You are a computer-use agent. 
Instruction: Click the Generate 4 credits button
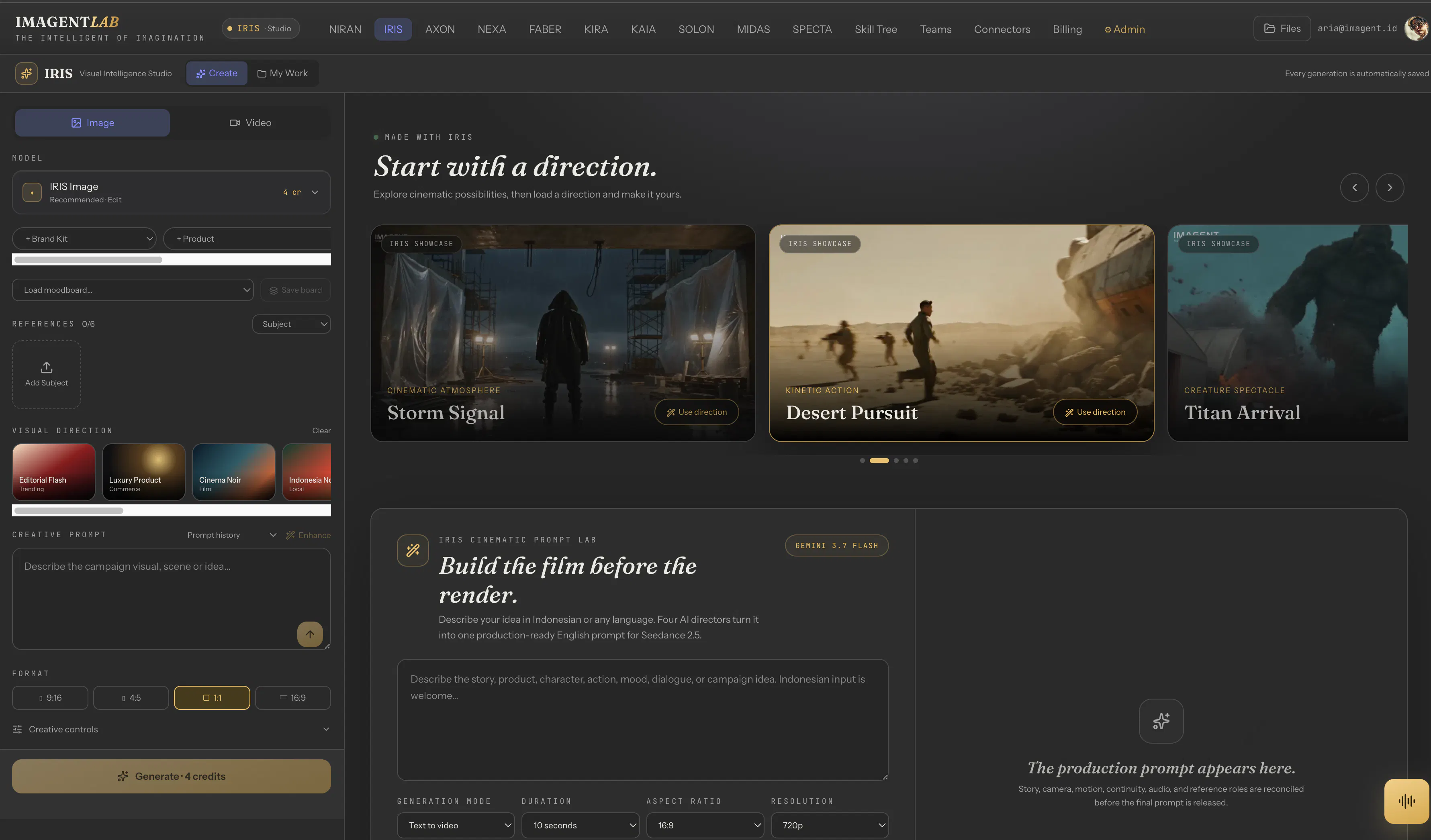click(x=172, y=776)
